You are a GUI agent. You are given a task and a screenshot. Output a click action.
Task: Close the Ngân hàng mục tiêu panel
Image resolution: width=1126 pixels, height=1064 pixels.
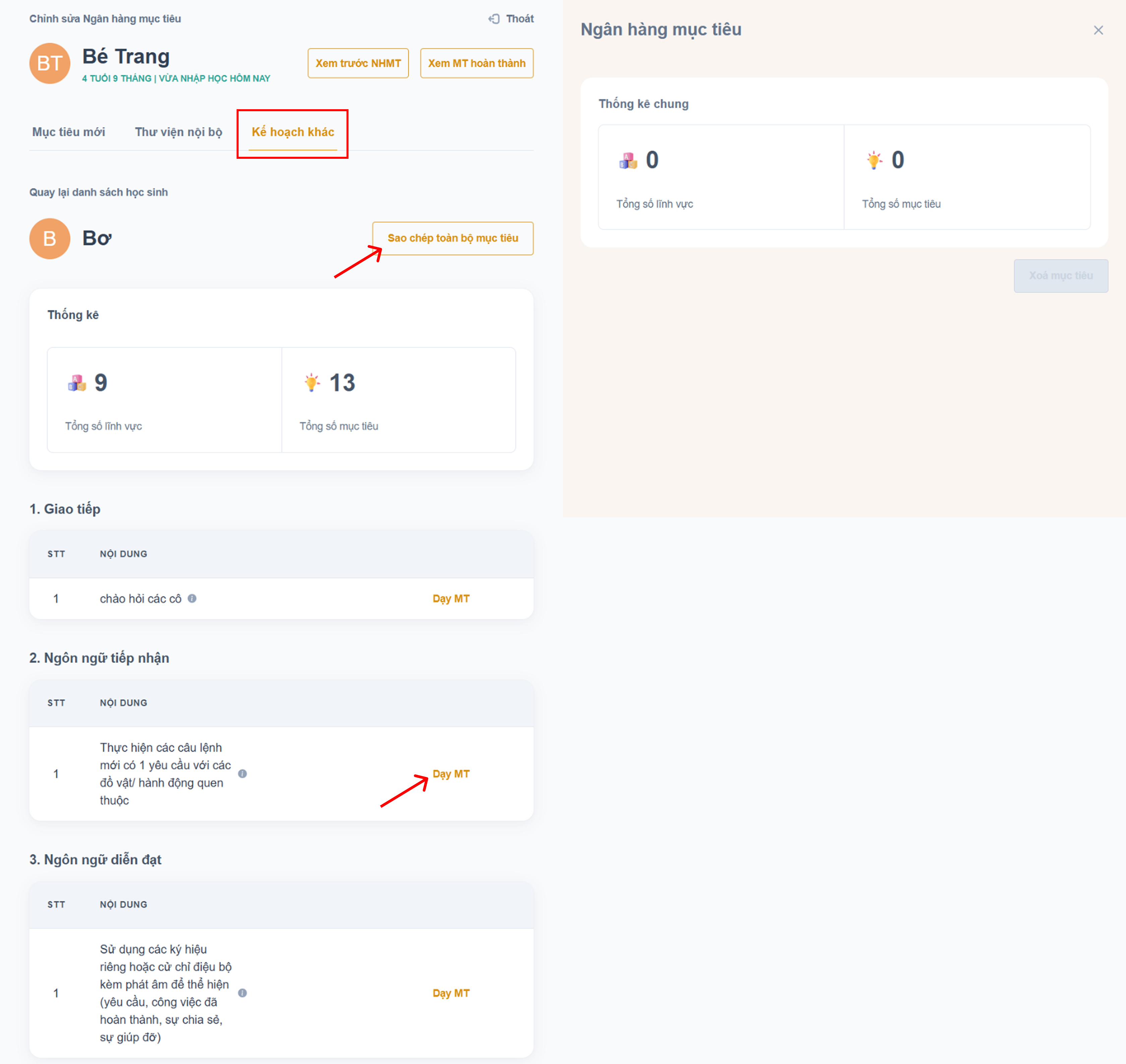pyautogui.click(x=1098, y=30)
